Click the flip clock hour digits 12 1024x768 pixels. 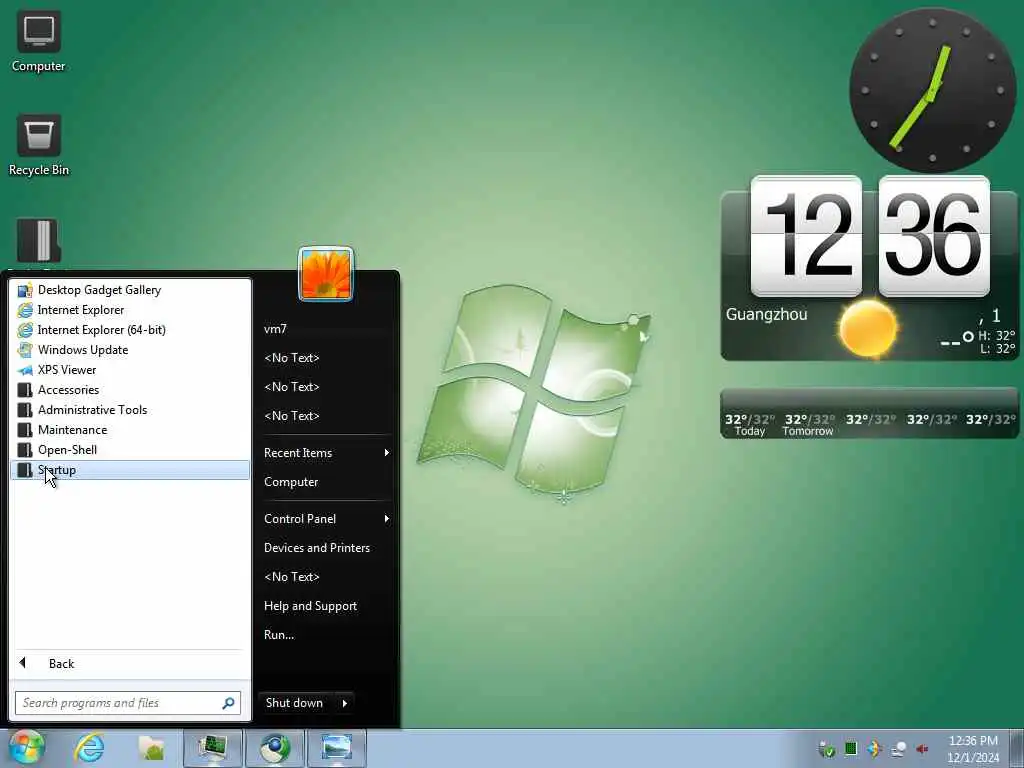[x=806, y=236]
